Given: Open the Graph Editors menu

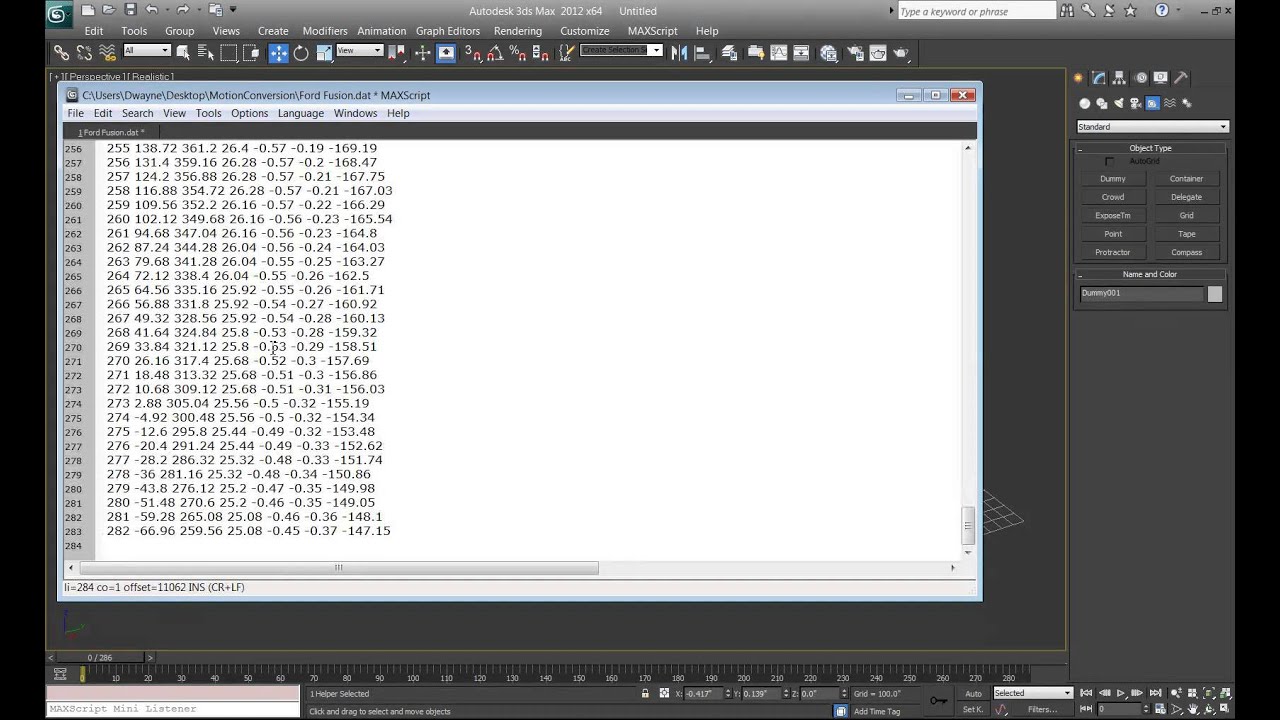Looking at the screenshot, I should click(x=448, y=31).
